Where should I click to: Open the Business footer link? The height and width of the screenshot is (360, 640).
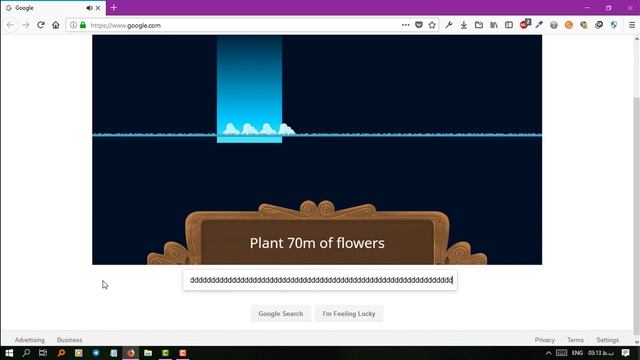tap(69, 340)
